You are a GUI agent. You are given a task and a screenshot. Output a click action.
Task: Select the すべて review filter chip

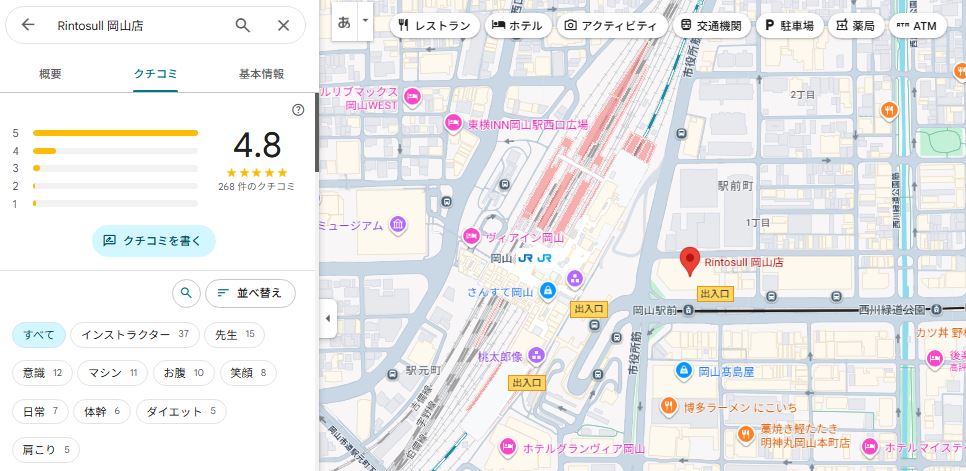[39, 335]
